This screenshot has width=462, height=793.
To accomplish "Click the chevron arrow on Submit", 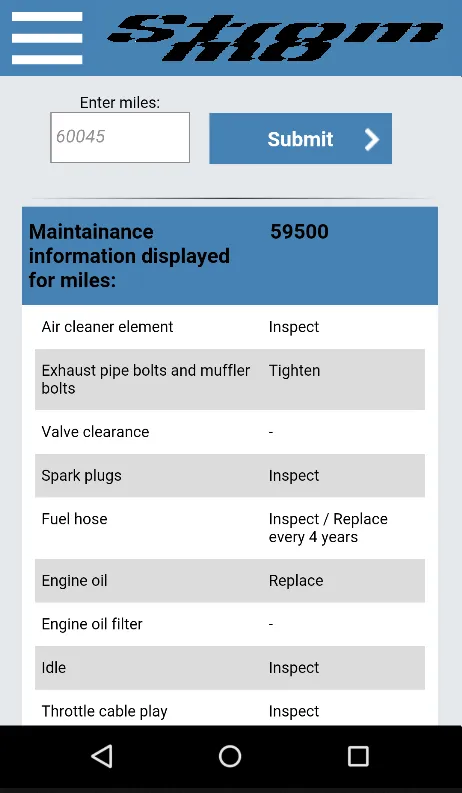I will point(372,139).
